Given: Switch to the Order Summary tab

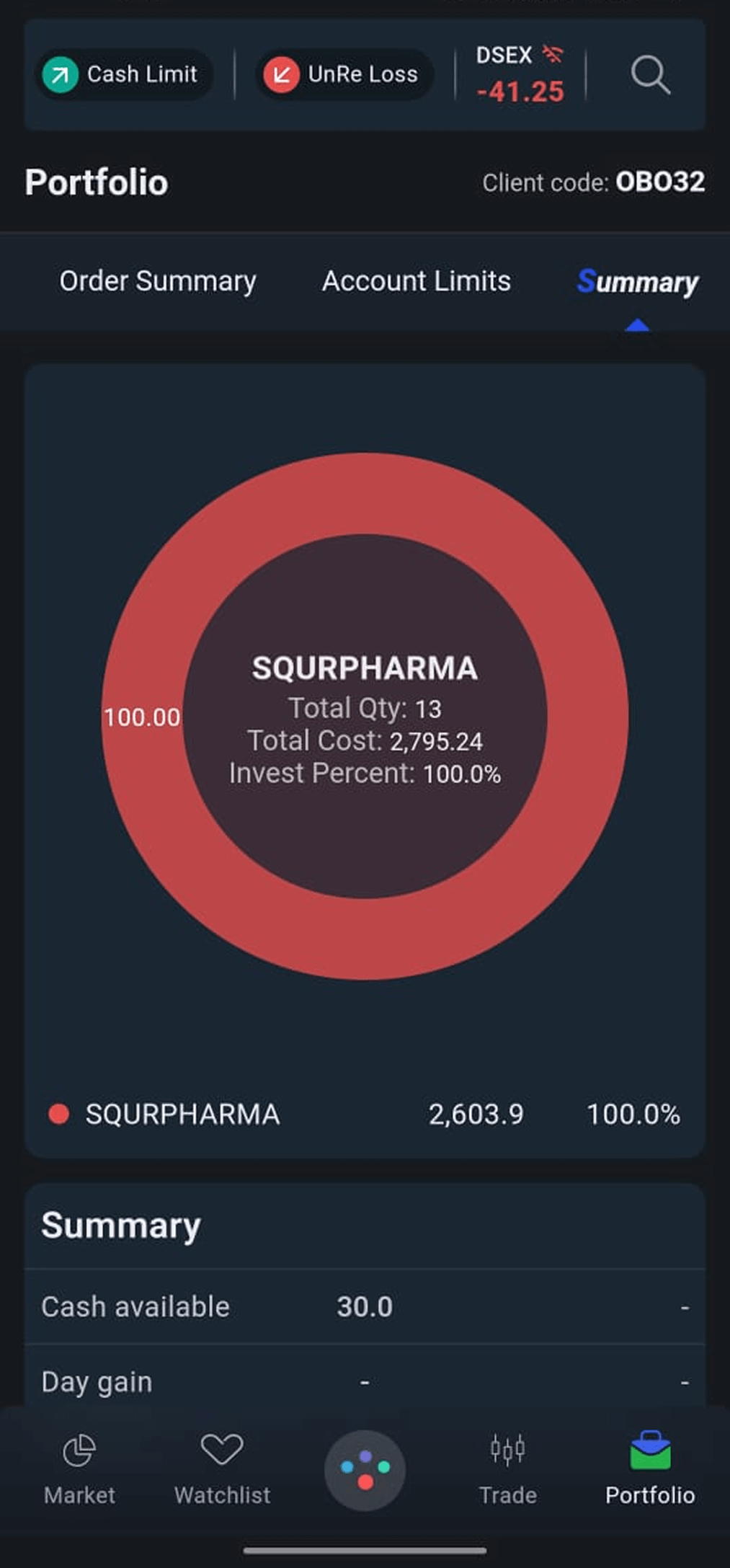Looking at the screenshot, I should click(158, 281).
